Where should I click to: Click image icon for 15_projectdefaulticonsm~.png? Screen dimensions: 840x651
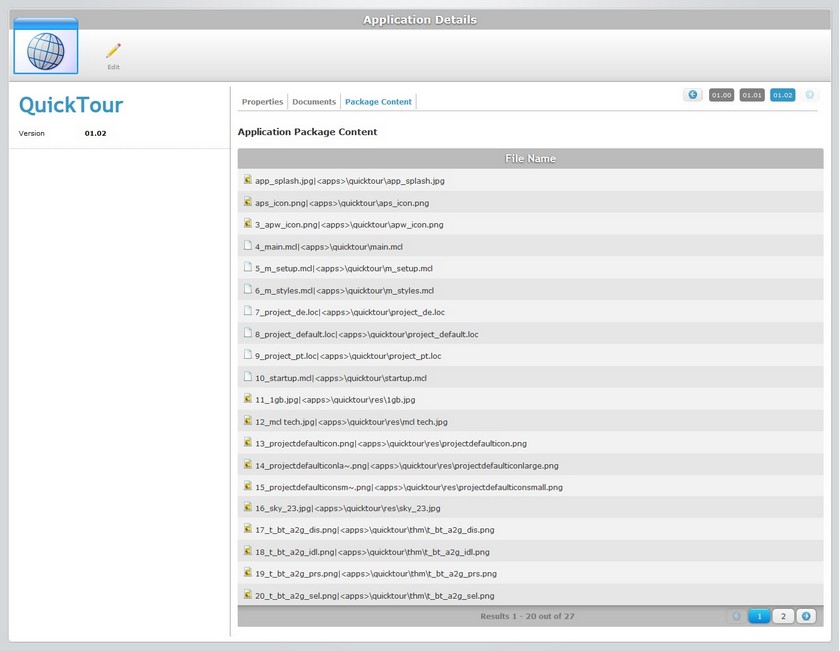point(248,485)
